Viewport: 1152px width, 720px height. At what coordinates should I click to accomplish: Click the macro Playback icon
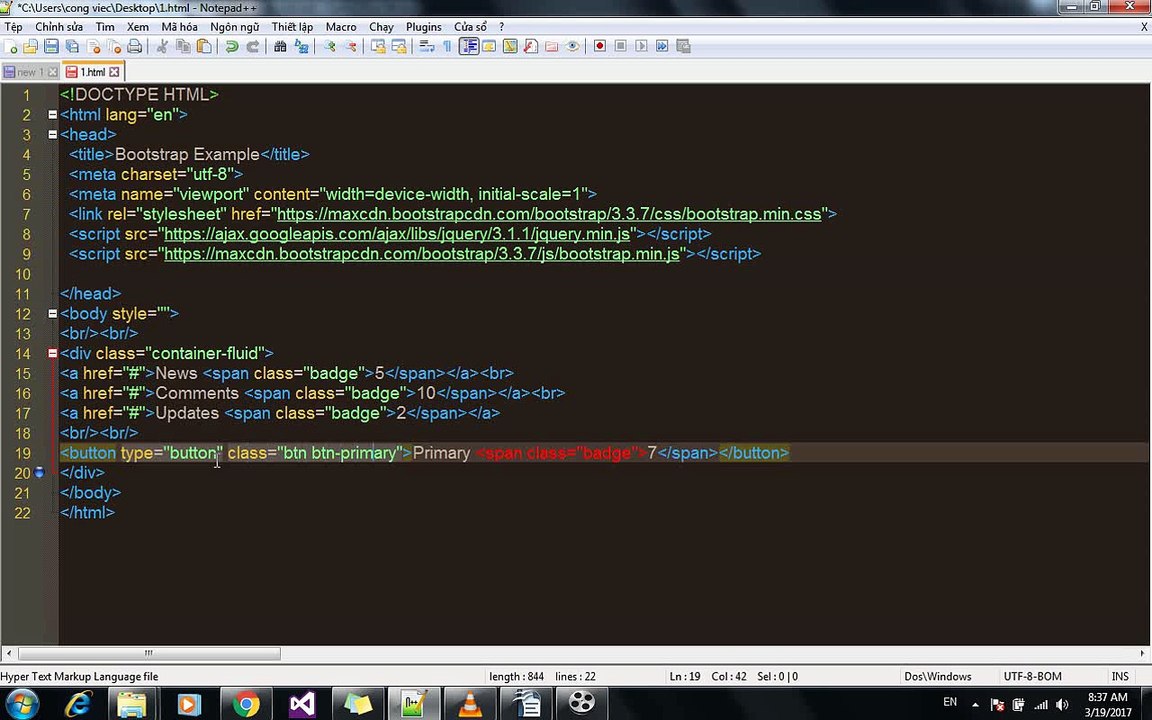click(641, 46)
